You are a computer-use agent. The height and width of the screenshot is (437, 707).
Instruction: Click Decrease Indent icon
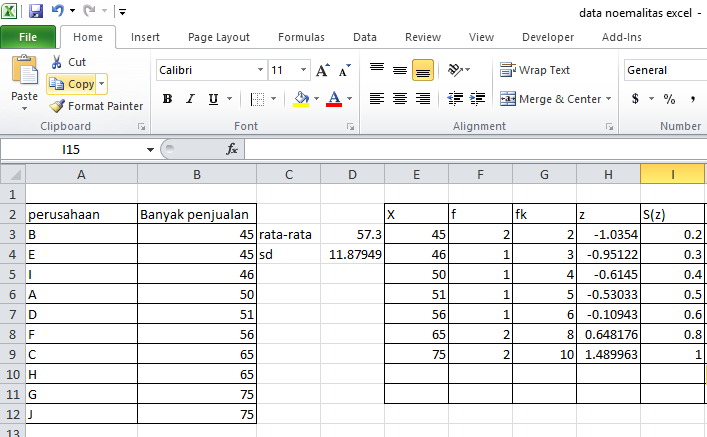coord(455,98)
